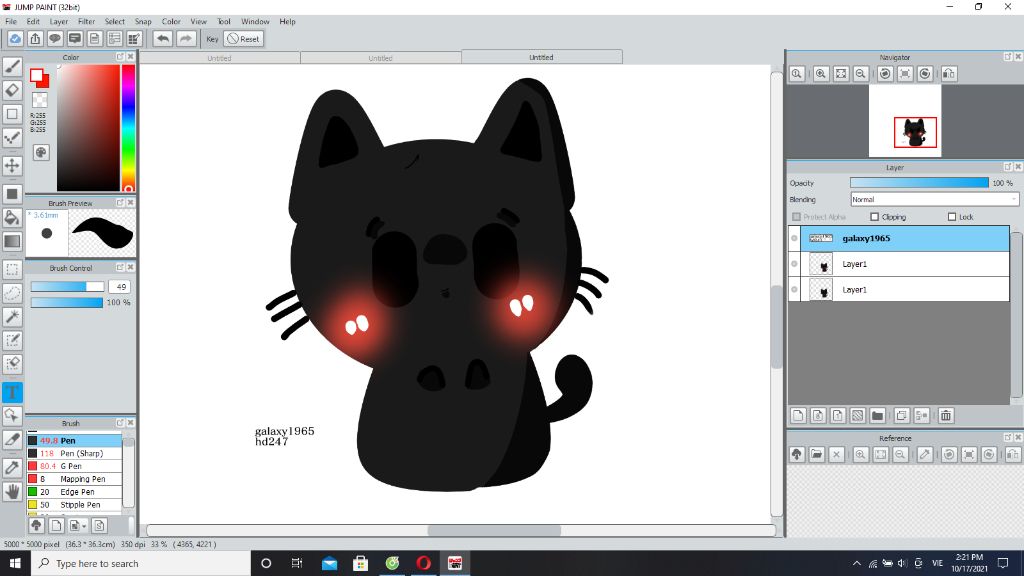Open the color palette icon
The width and height of the screenshot is (1024, 576).
tap(41, 152)
